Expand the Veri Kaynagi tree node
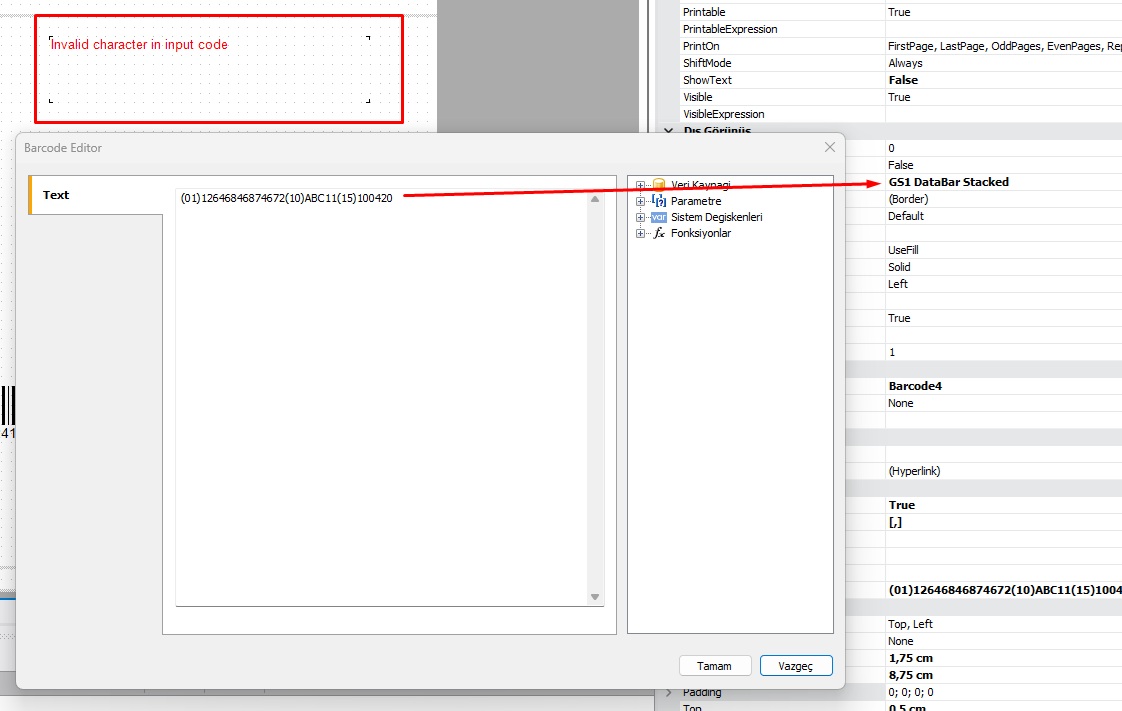 (641, 185)
